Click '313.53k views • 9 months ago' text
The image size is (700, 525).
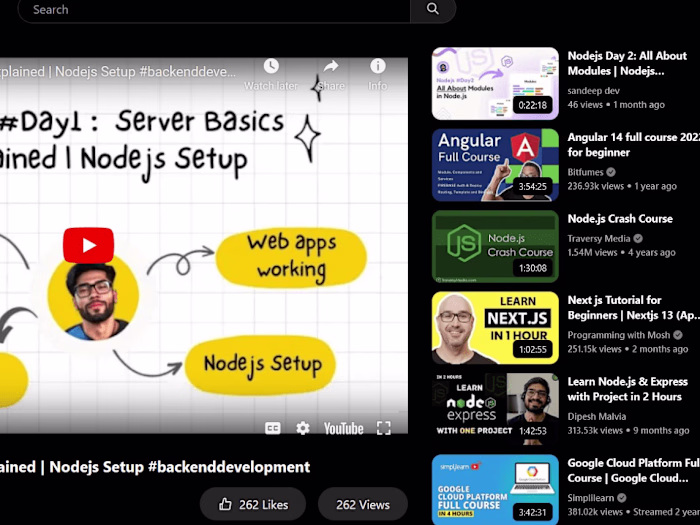coord(628,431)
